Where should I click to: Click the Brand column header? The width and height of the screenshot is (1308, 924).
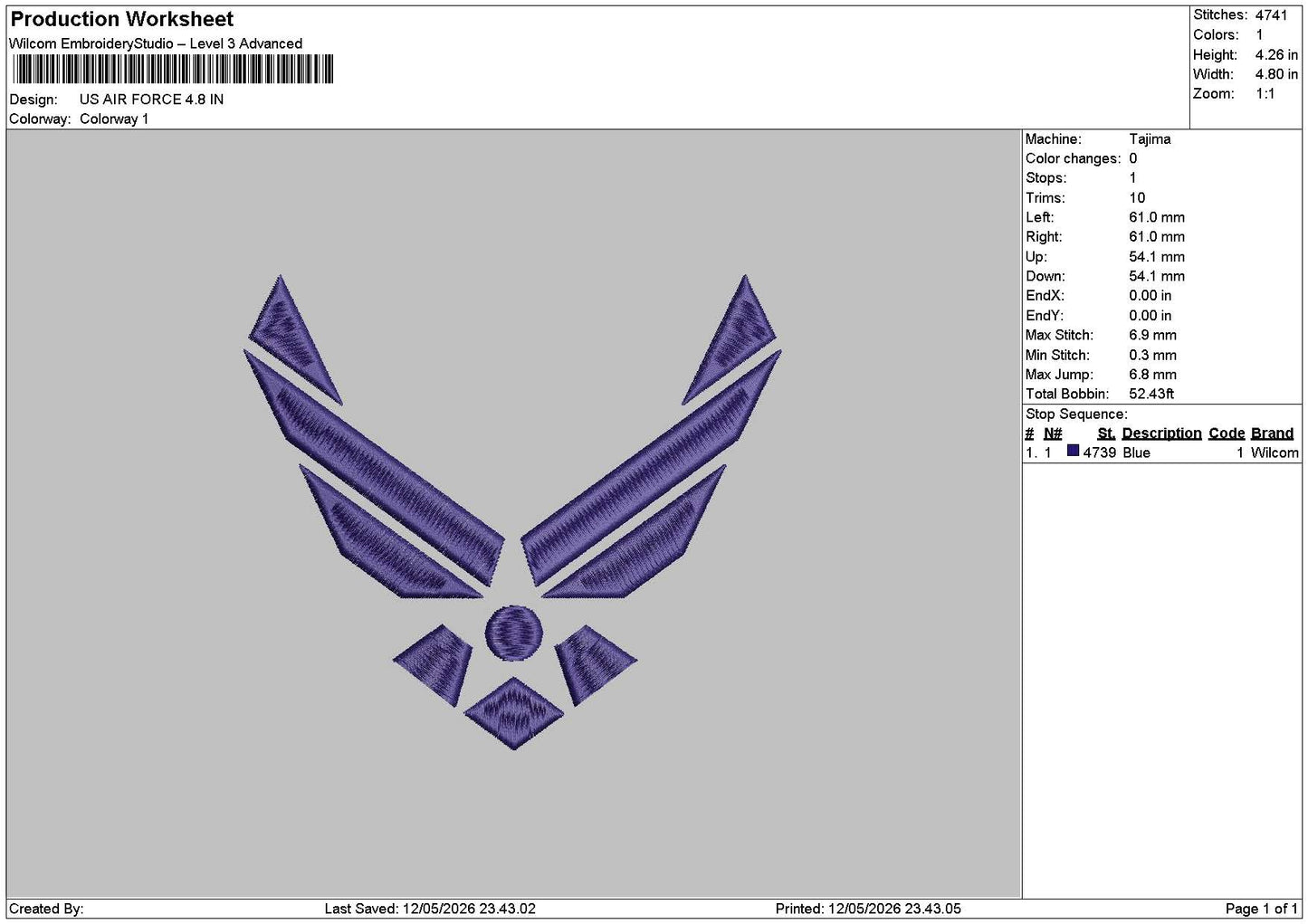tap(1272, 433)
